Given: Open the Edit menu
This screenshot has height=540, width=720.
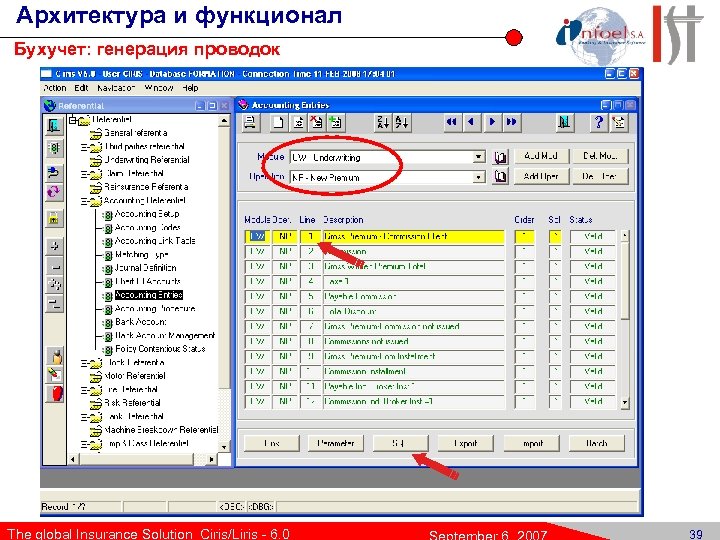Looking at the screenshot, I should click(81, 88).
